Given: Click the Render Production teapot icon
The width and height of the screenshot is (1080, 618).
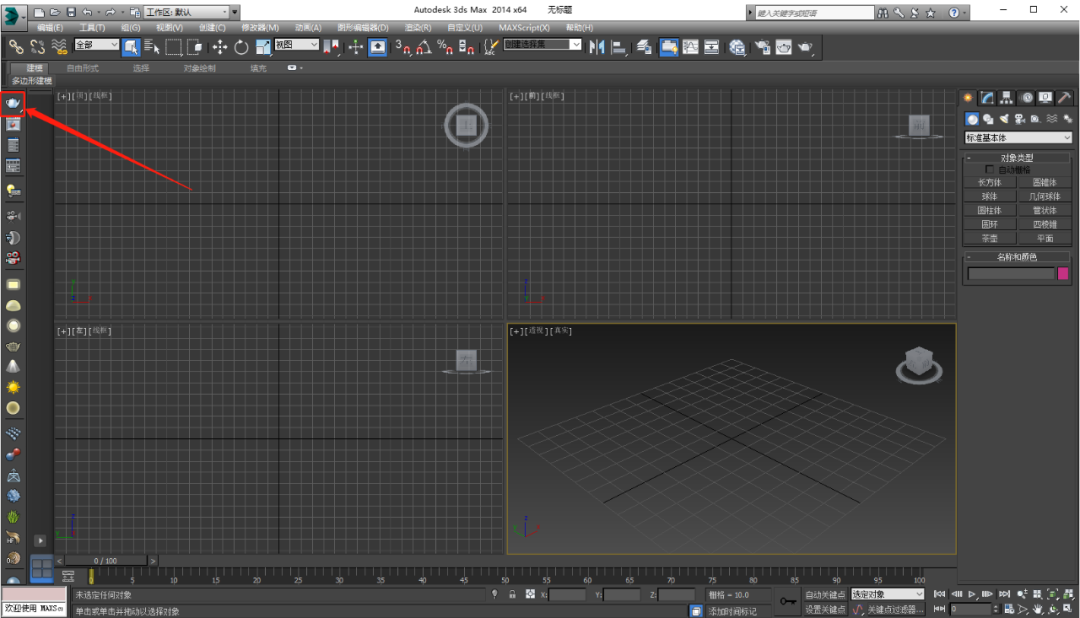Looking at the screenshot, I should pyautogui.click(x=805, y=47).
